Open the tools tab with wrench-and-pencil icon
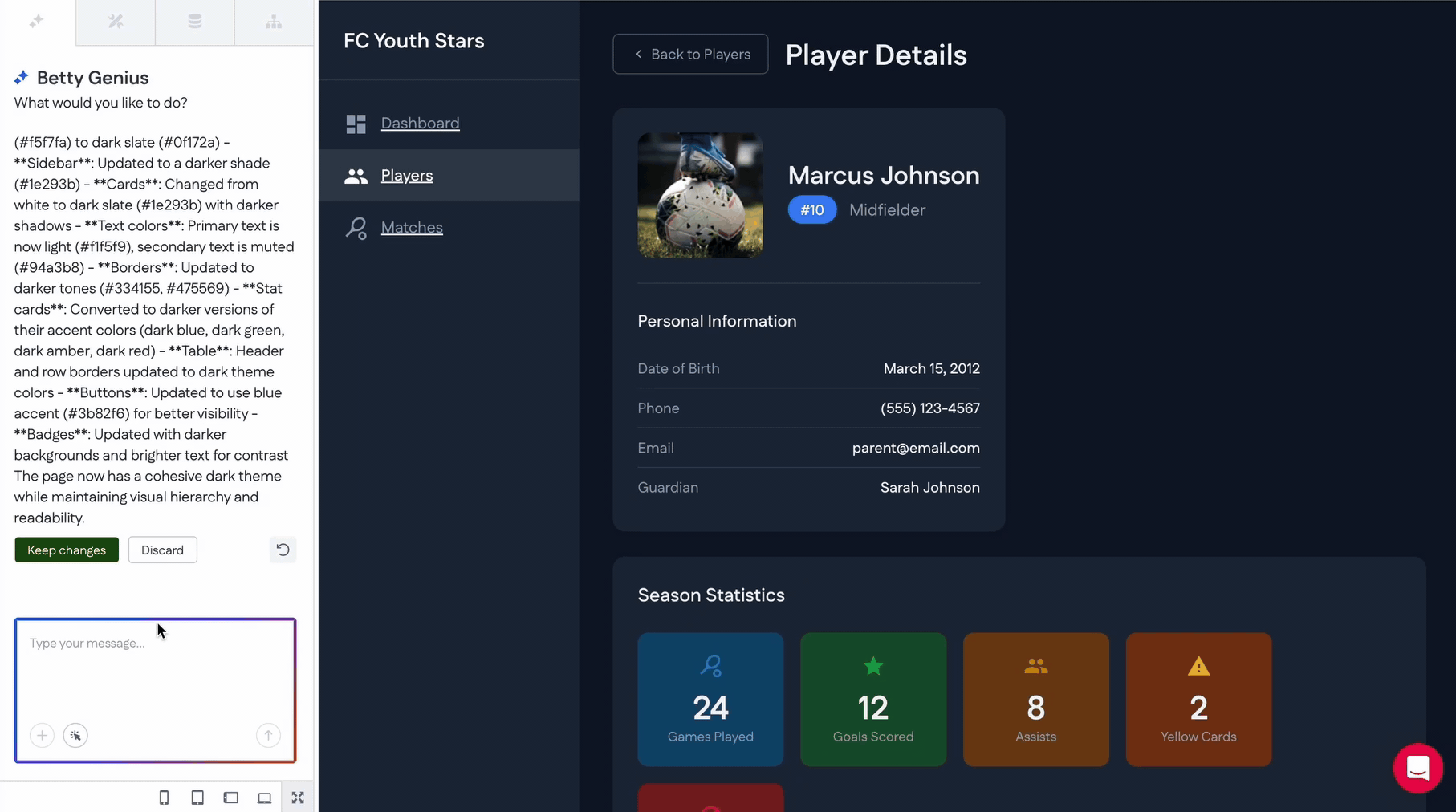1456x812 pixels. 116,22
